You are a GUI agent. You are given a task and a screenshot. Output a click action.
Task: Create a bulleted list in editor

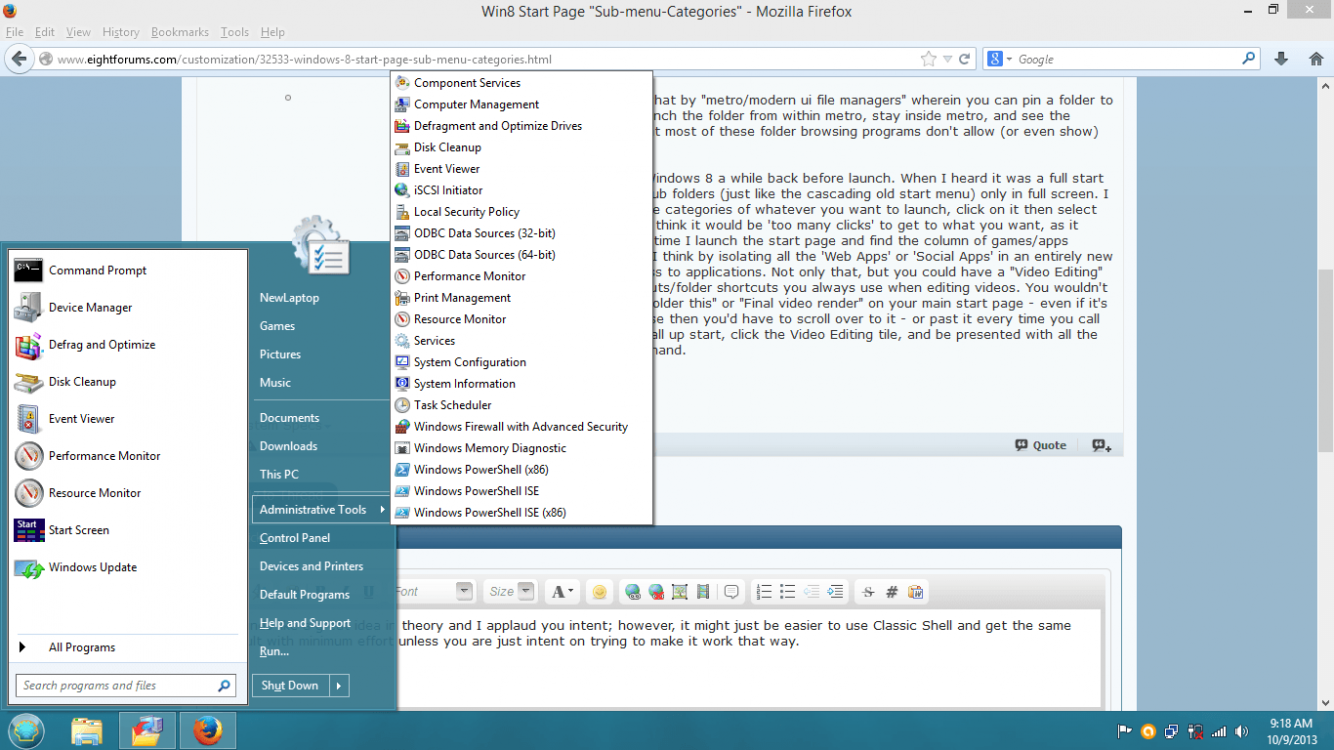pos(788,592)
